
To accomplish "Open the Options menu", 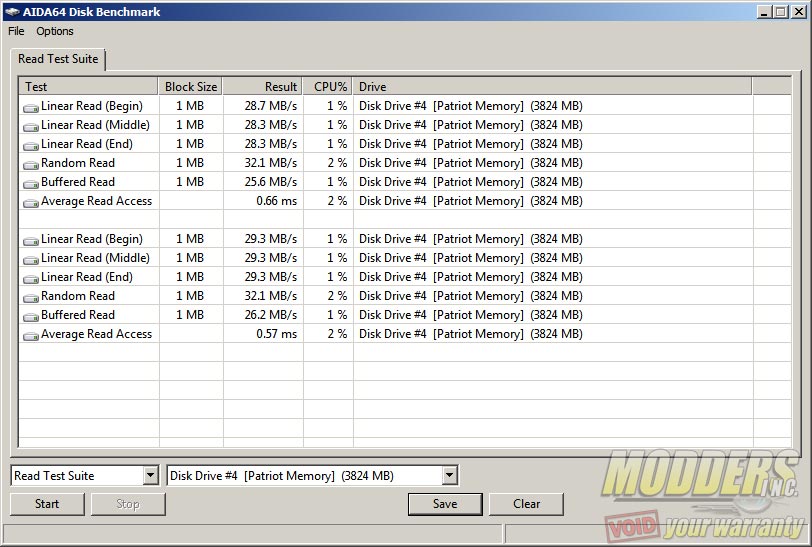I will 55,31.
